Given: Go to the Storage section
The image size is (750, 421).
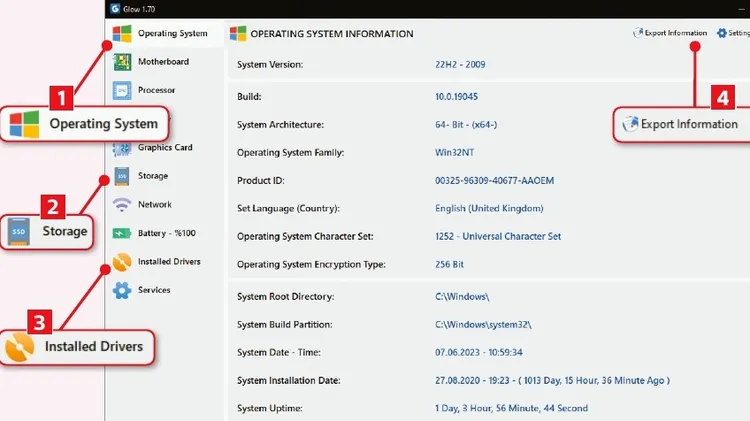Looking at the screenshot, I should pyautogui.click(x=153, y=176).
